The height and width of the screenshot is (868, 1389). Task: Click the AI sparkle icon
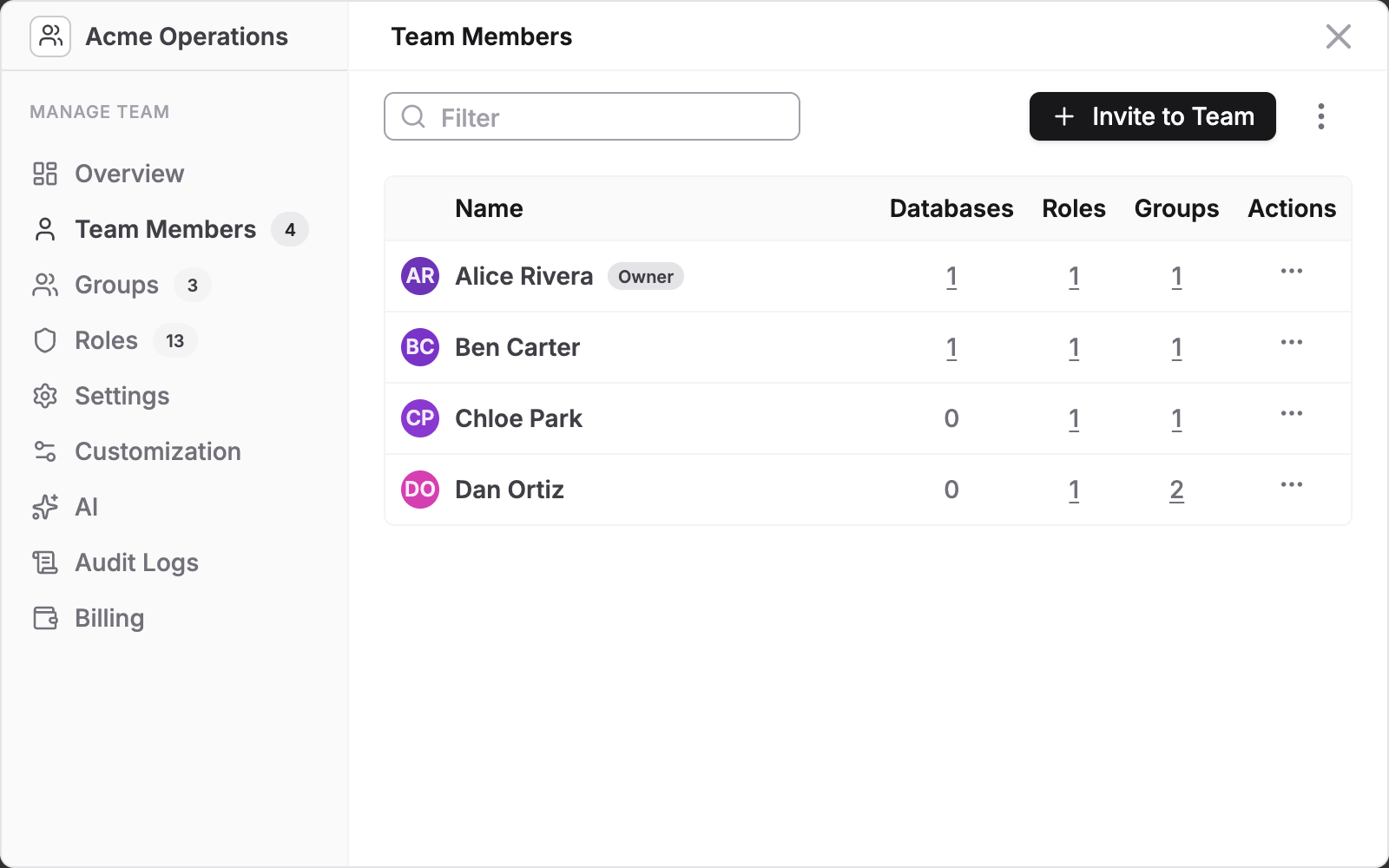pos(45,507)
